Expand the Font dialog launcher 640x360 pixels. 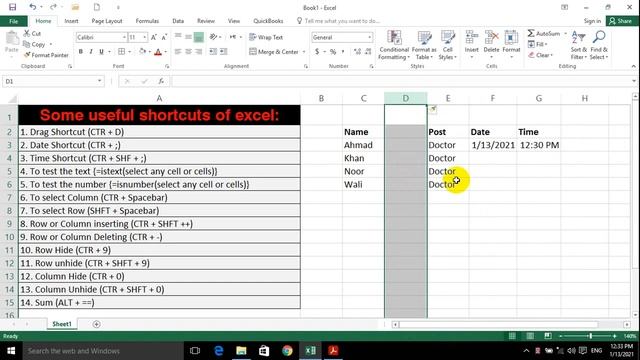pyautogui.click(x=167, y=66)
